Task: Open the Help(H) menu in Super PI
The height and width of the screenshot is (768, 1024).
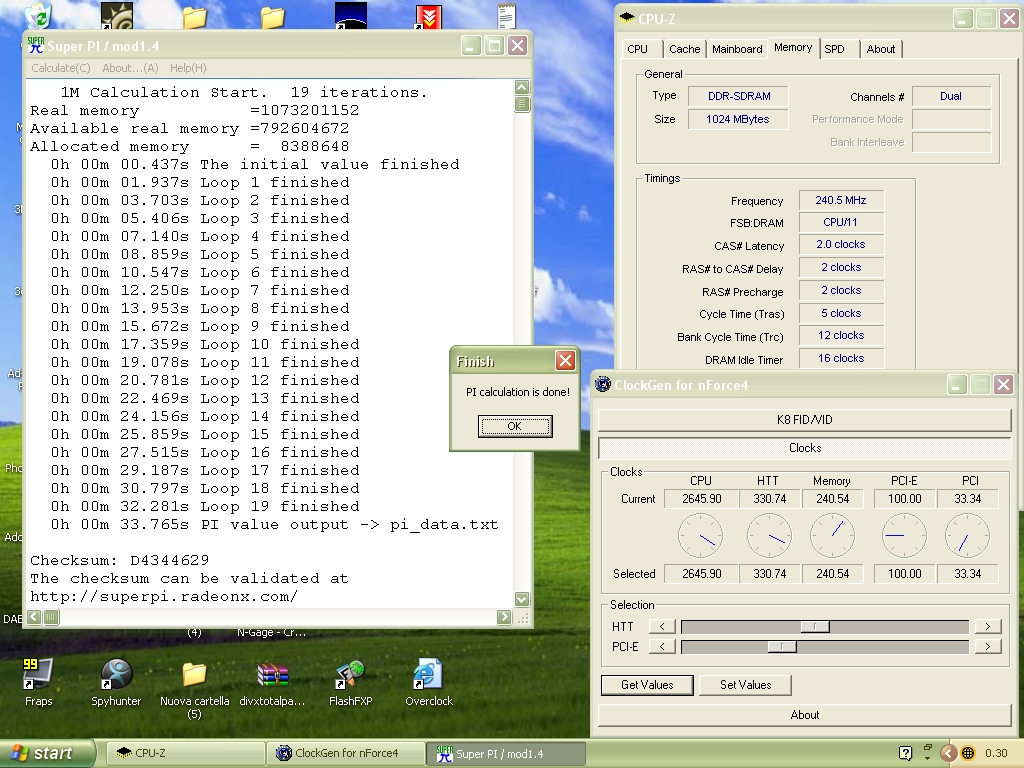Action: (188, 68)
